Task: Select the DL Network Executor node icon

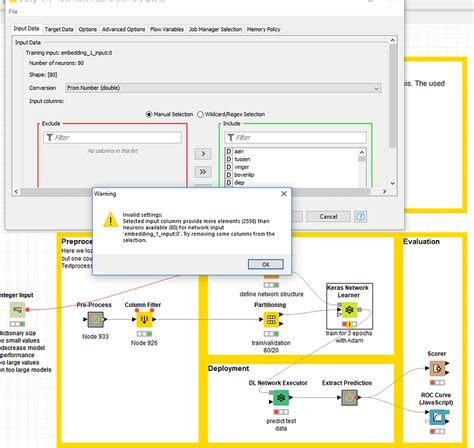Action: [x=281, y=398]
